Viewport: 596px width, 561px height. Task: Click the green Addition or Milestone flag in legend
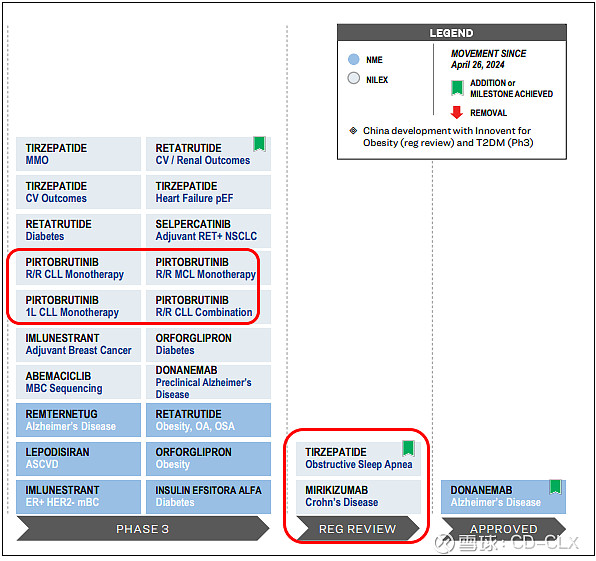tap(457, 88)
